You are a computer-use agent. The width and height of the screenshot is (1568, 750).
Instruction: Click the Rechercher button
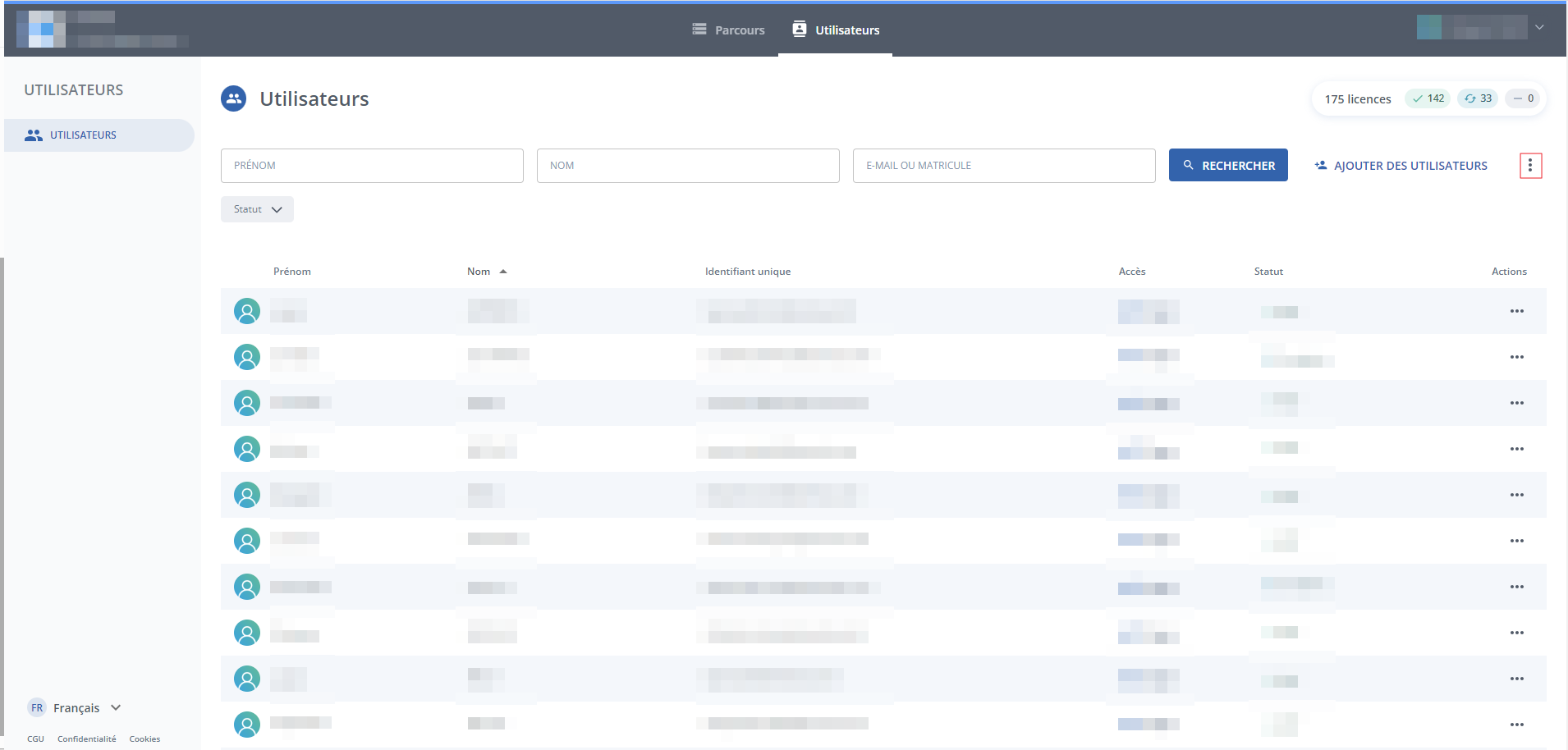(x=1228, y=166)
